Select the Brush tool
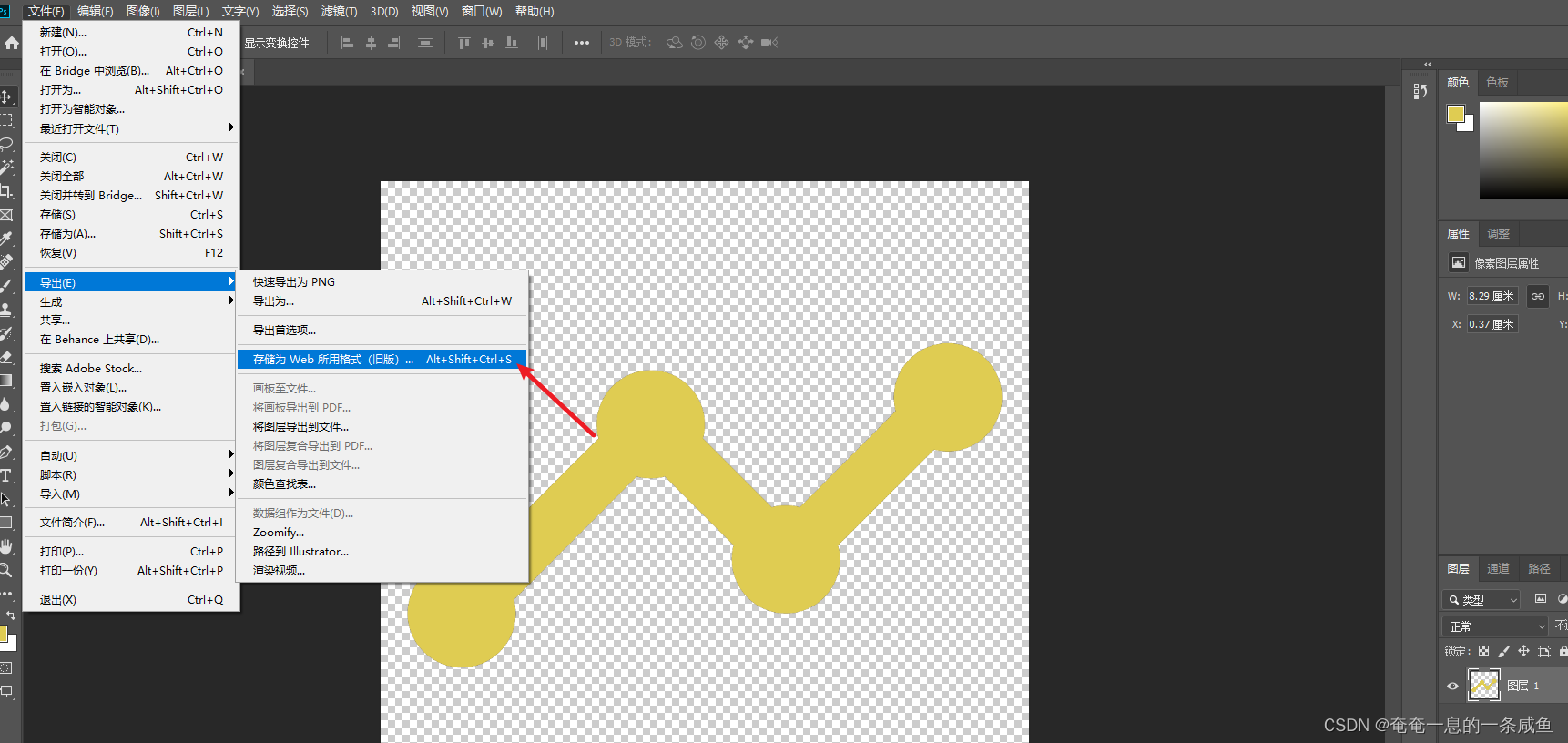This screenshot has height=743, width=1568. (6, 286)
